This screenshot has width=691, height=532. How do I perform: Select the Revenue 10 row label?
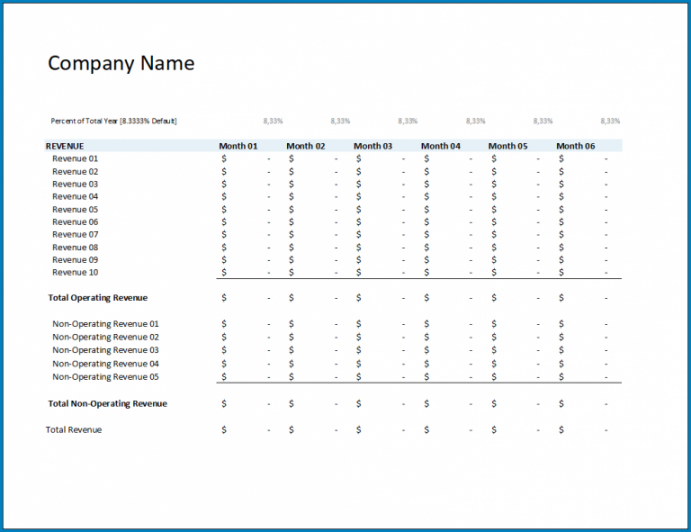75,272
